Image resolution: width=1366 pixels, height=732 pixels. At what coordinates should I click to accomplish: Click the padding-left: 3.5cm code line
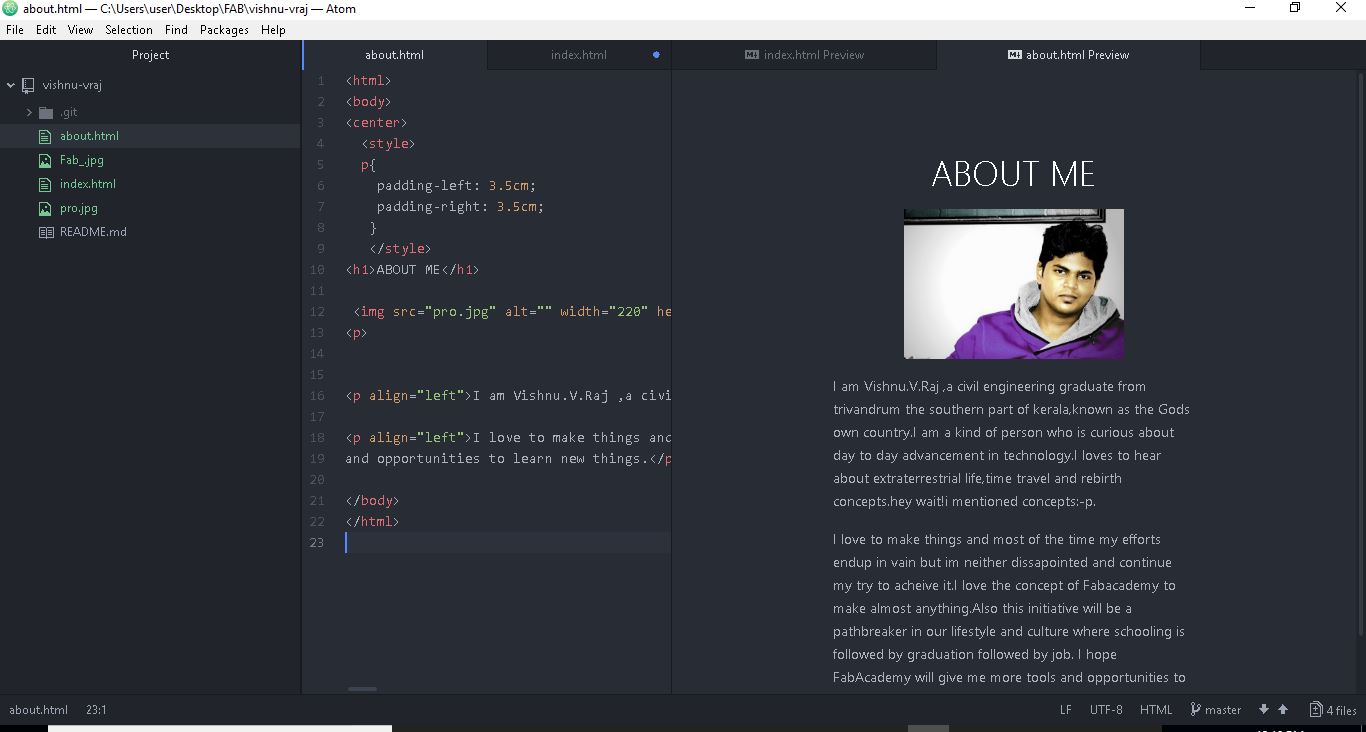pyautogui.click(x=456, y=186)
